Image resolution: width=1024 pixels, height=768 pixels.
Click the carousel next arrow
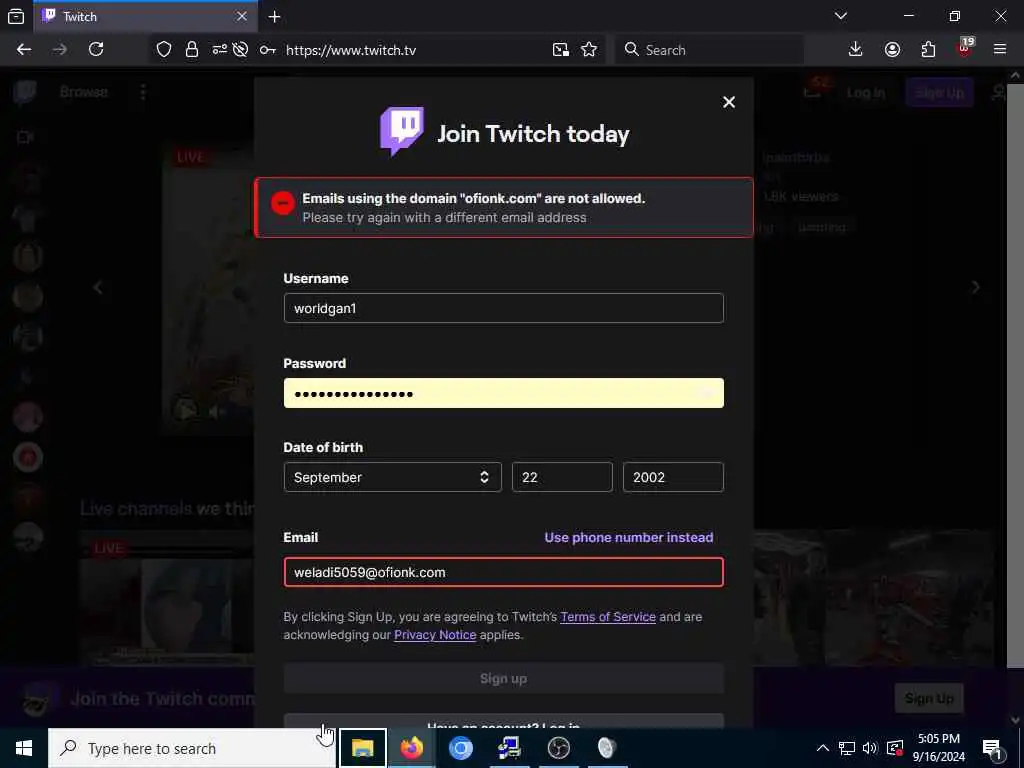[975, 287]
